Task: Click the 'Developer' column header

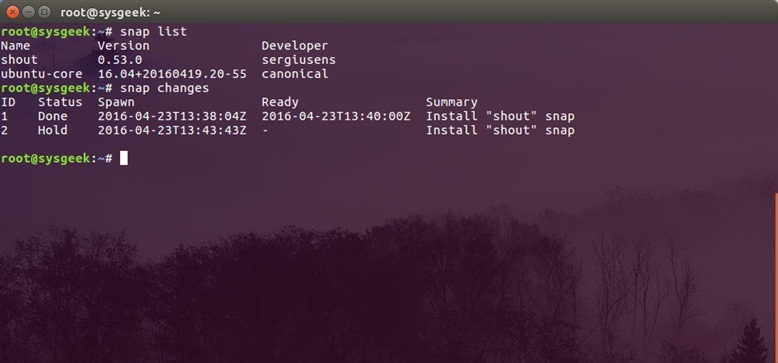Action: tap(295, 46)
